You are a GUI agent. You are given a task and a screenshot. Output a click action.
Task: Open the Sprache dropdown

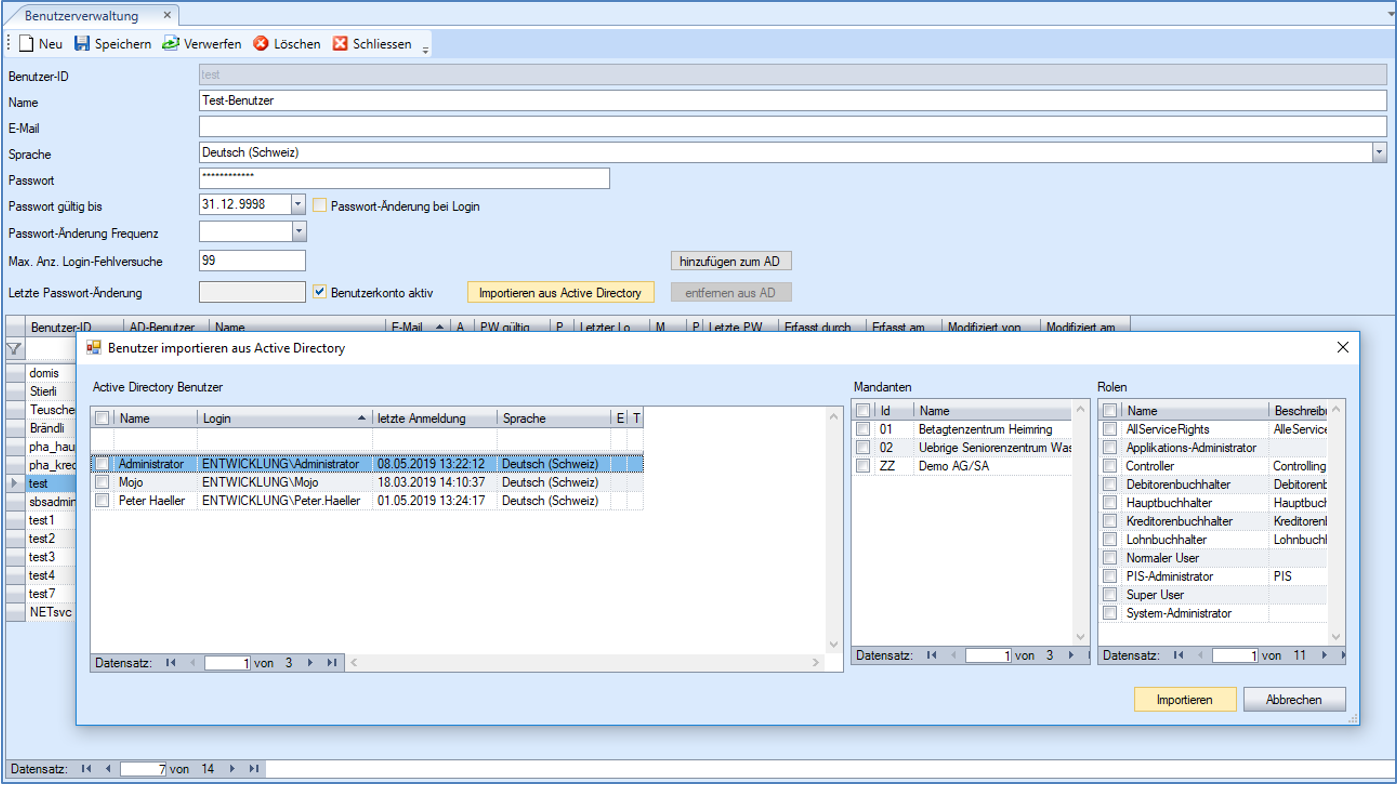[x=1379, y=153]
